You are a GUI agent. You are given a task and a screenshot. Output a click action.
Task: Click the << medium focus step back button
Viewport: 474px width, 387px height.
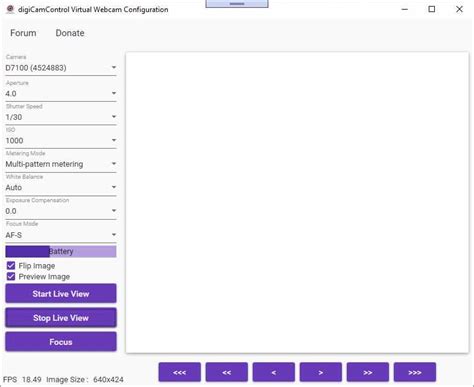click(227, 372)
